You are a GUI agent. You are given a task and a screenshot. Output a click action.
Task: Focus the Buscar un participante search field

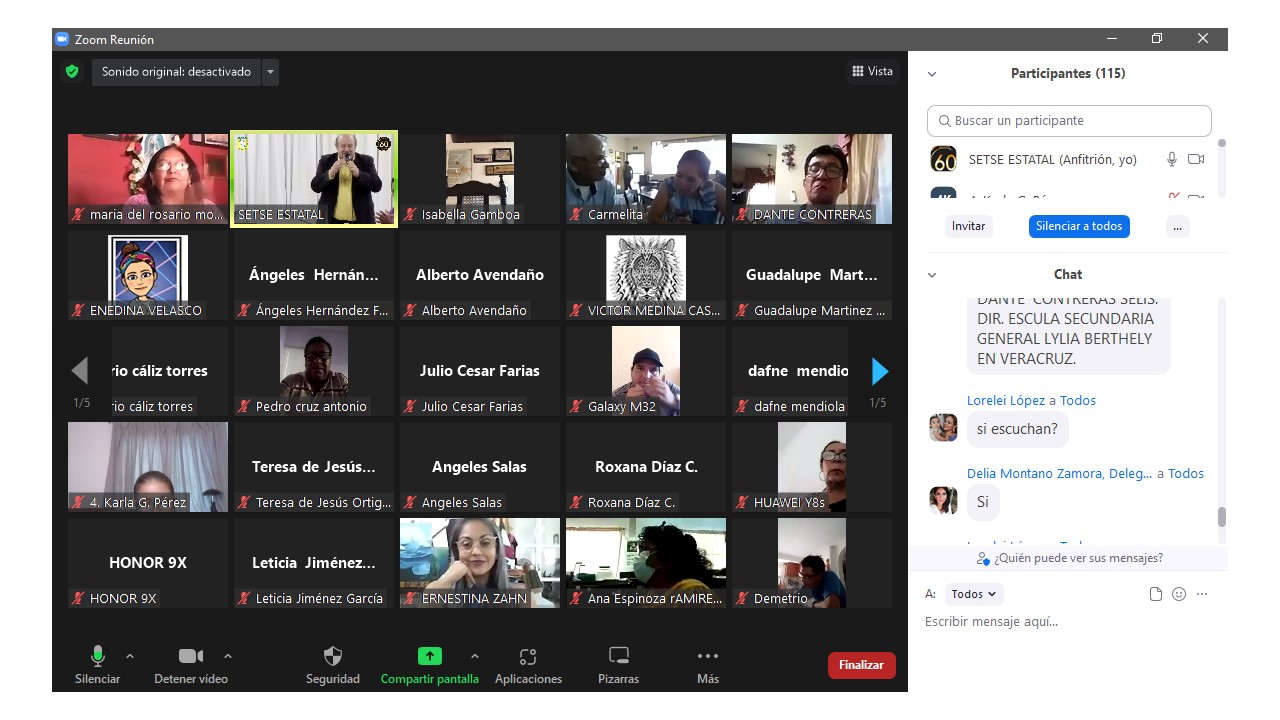pos(1069,121)
